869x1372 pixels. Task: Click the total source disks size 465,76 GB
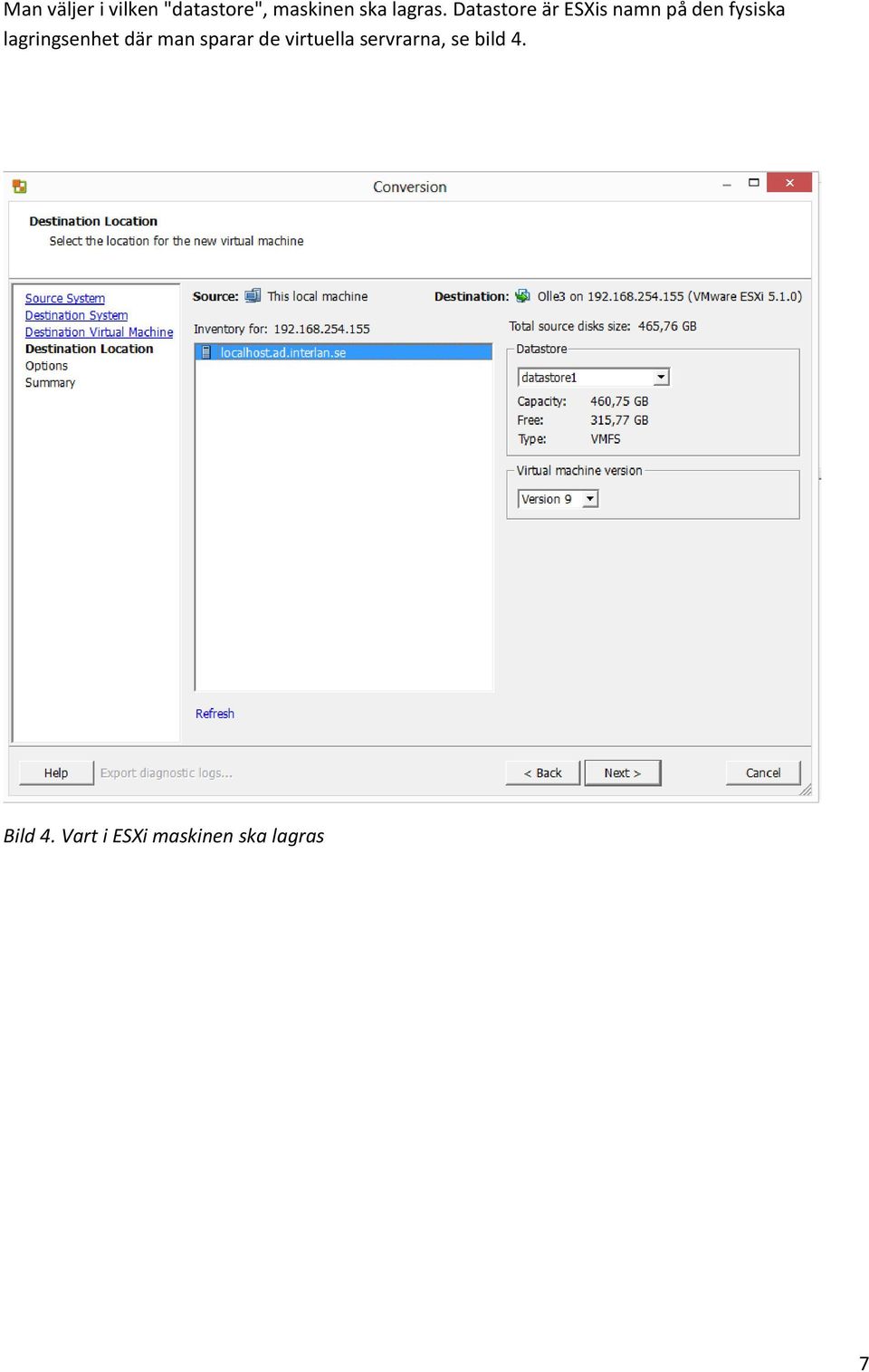[667, 326]
